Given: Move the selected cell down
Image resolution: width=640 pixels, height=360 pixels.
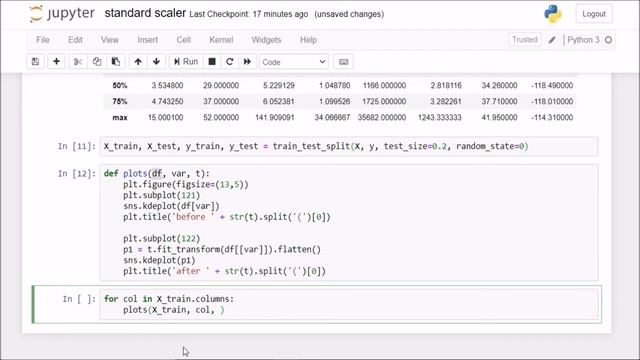Looking at the screenshot, I should 156,62.
